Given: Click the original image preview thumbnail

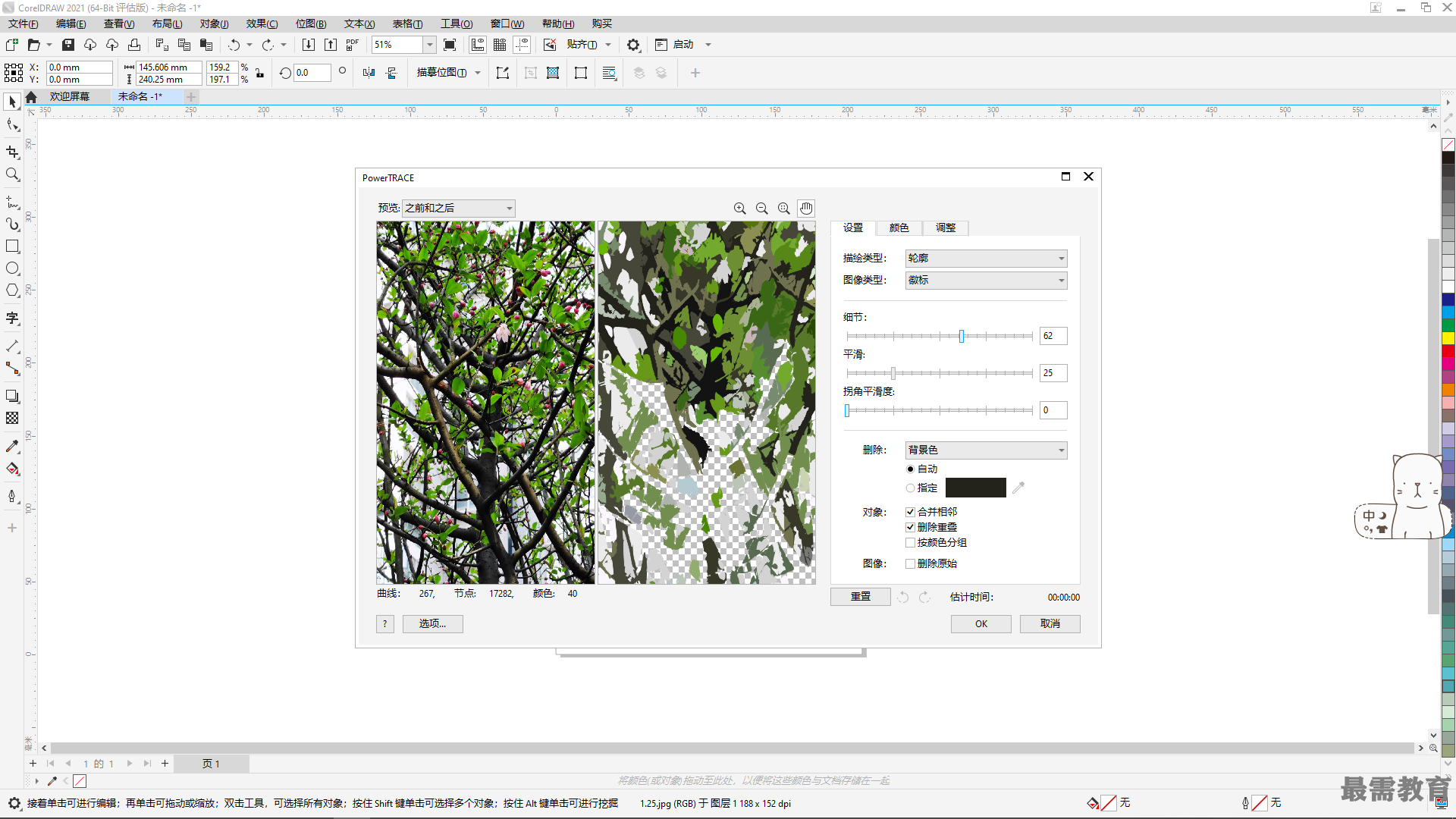Looking at the screenshot, I should tap(485, 403).
